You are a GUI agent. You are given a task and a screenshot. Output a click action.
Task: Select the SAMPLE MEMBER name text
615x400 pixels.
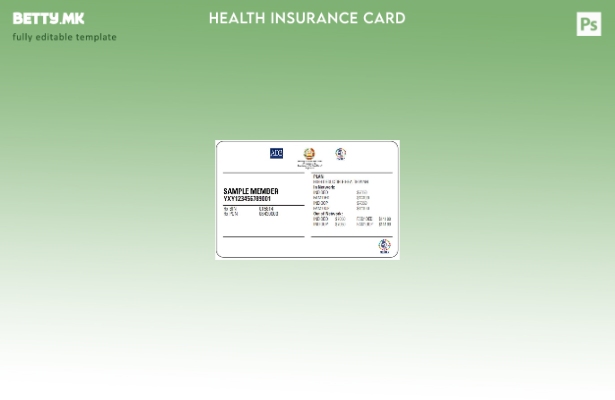(x=251, y=191)
